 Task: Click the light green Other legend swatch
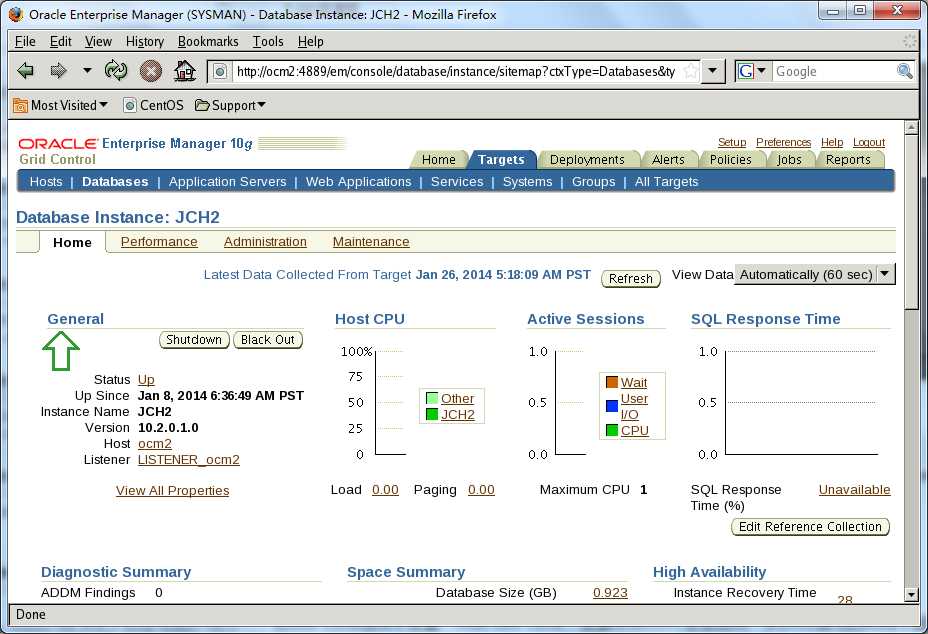[x=432, y=398]
